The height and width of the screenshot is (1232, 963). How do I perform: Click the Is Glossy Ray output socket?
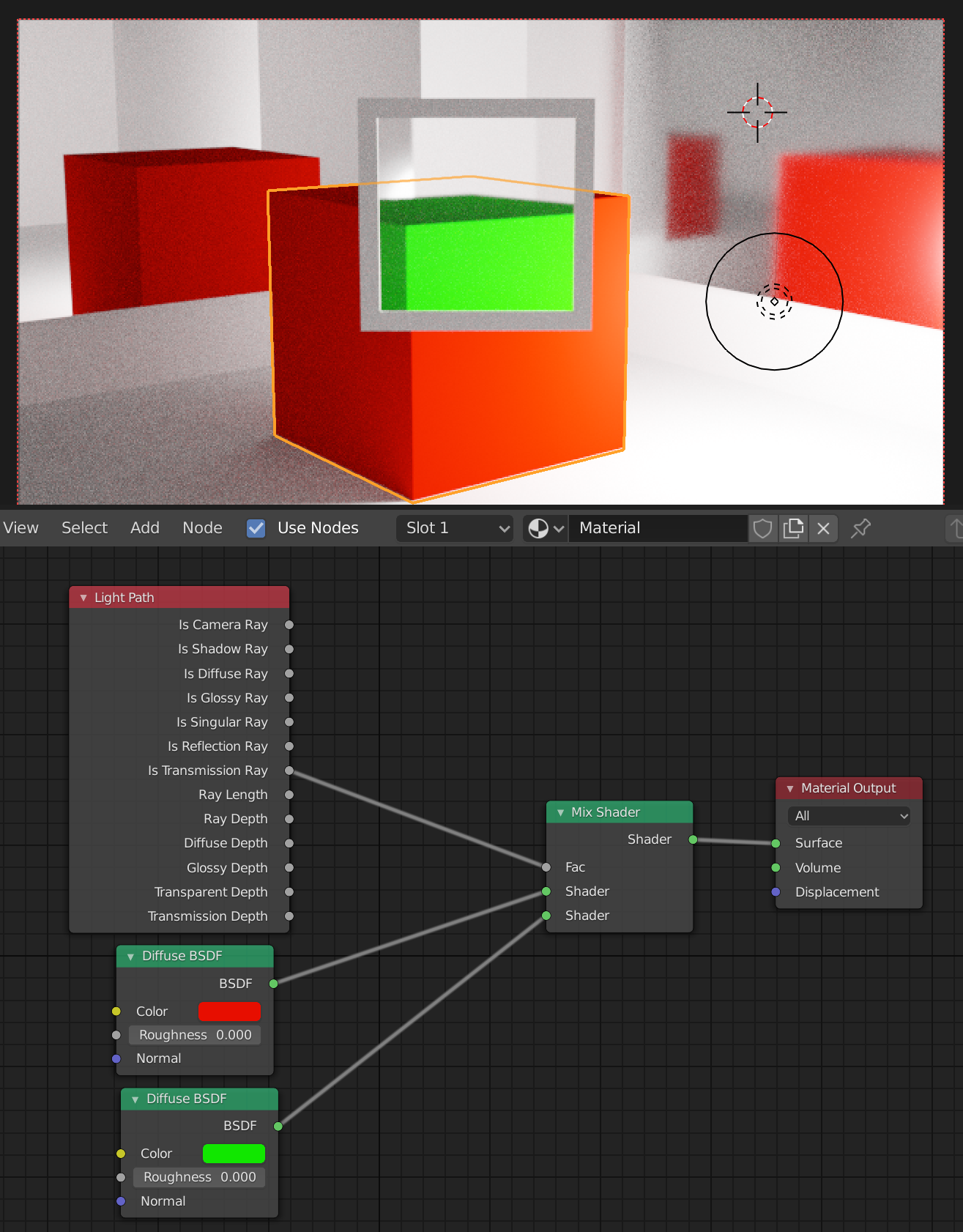289,698
